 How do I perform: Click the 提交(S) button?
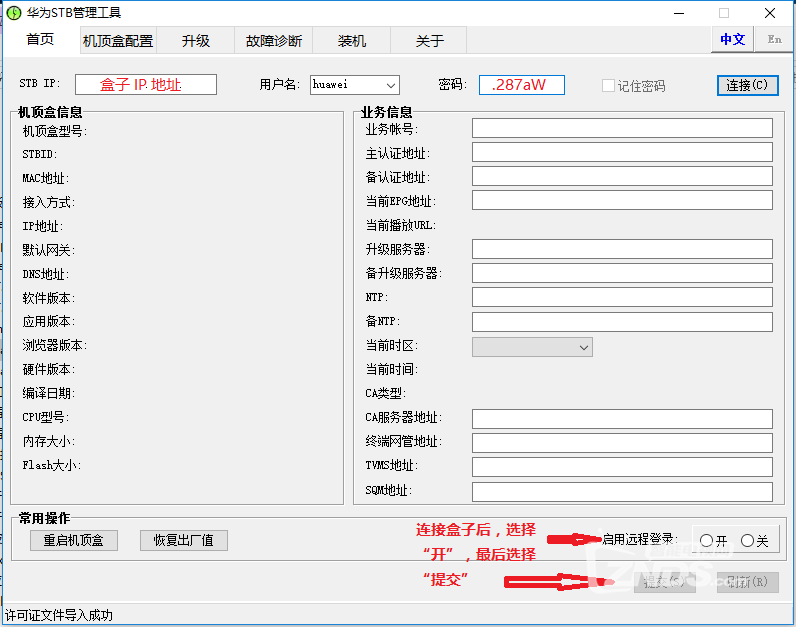pos(665,582)
